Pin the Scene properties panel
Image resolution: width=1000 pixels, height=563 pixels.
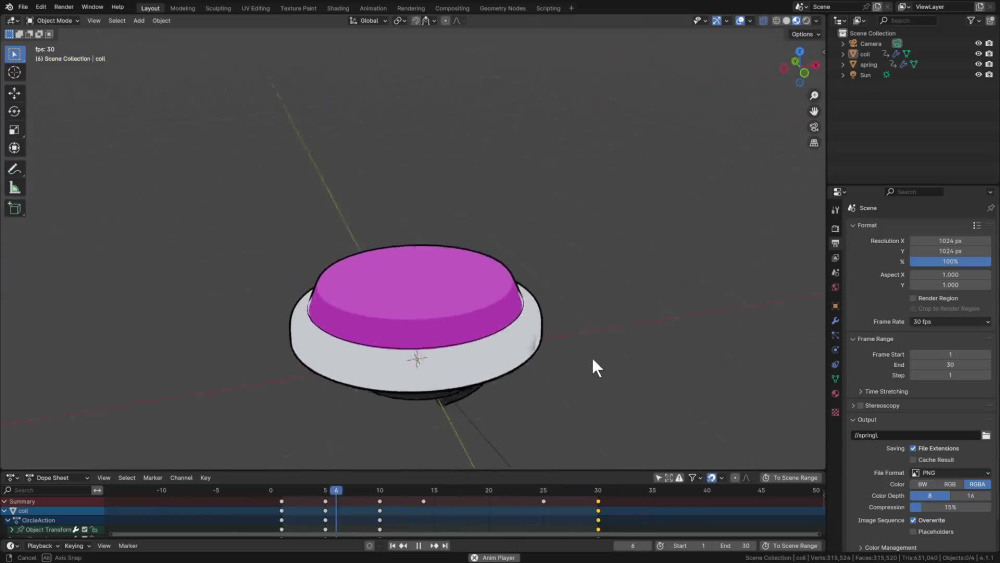tap(990, 208)
